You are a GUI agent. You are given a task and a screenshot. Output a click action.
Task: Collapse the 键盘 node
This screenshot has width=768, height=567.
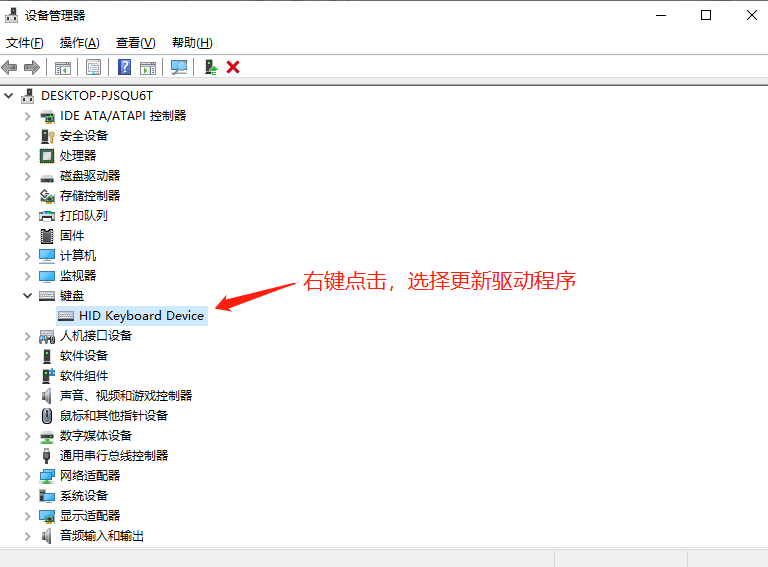[x=28, y=296]
